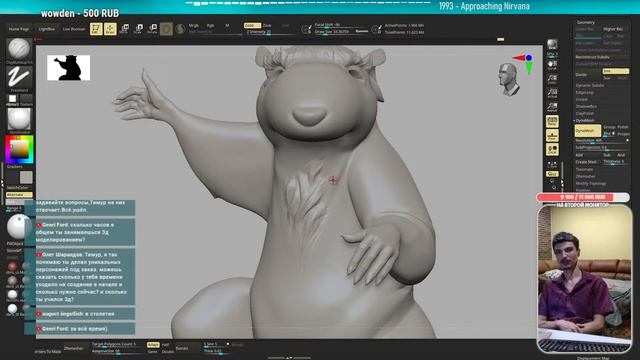The height and width of the screenshot is (360, 640).
Task: Open the material sphere picker
Action: pyautogui.click(x=19, y=119)
